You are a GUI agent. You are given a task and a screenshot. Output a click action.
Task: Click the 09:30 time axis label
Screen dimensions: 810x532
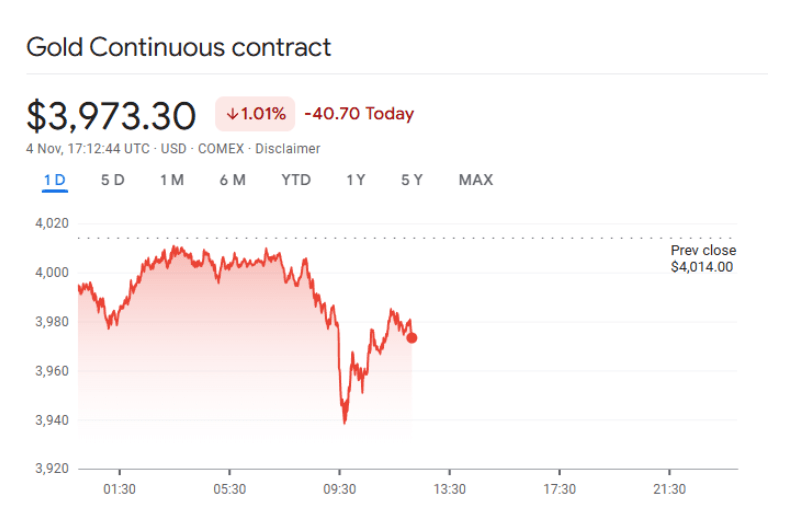point(339,489)
